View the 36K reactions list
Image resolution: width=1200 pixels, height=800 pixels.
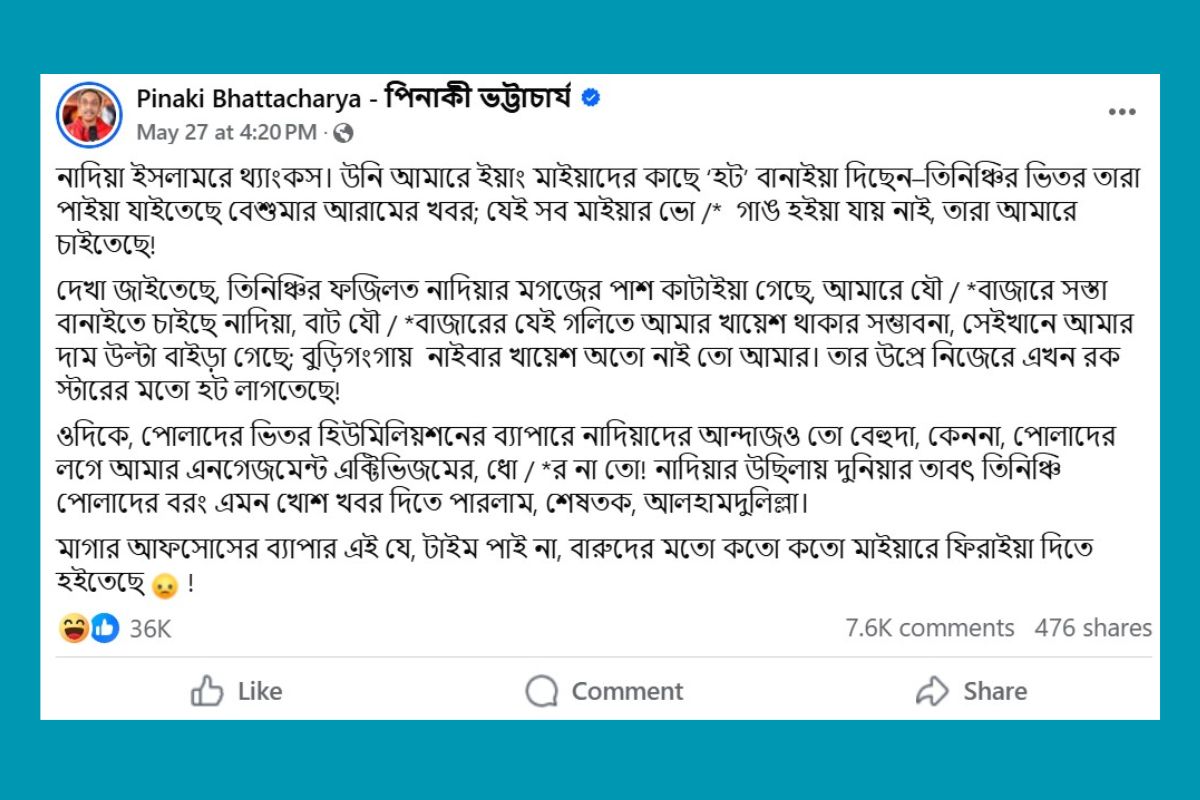[x=150, y=629]
